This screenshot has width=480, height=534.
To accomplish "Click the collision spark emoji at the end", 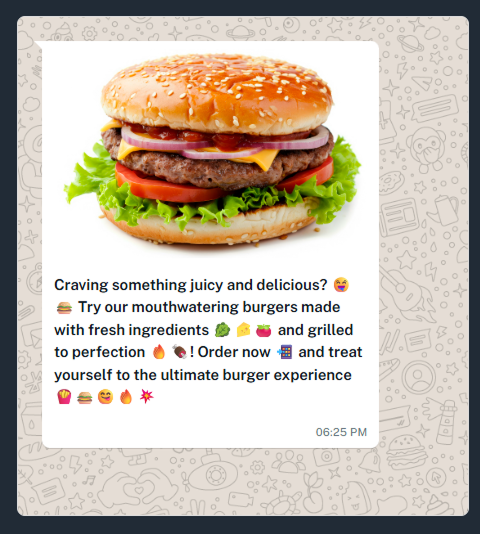I will (146, 396).
